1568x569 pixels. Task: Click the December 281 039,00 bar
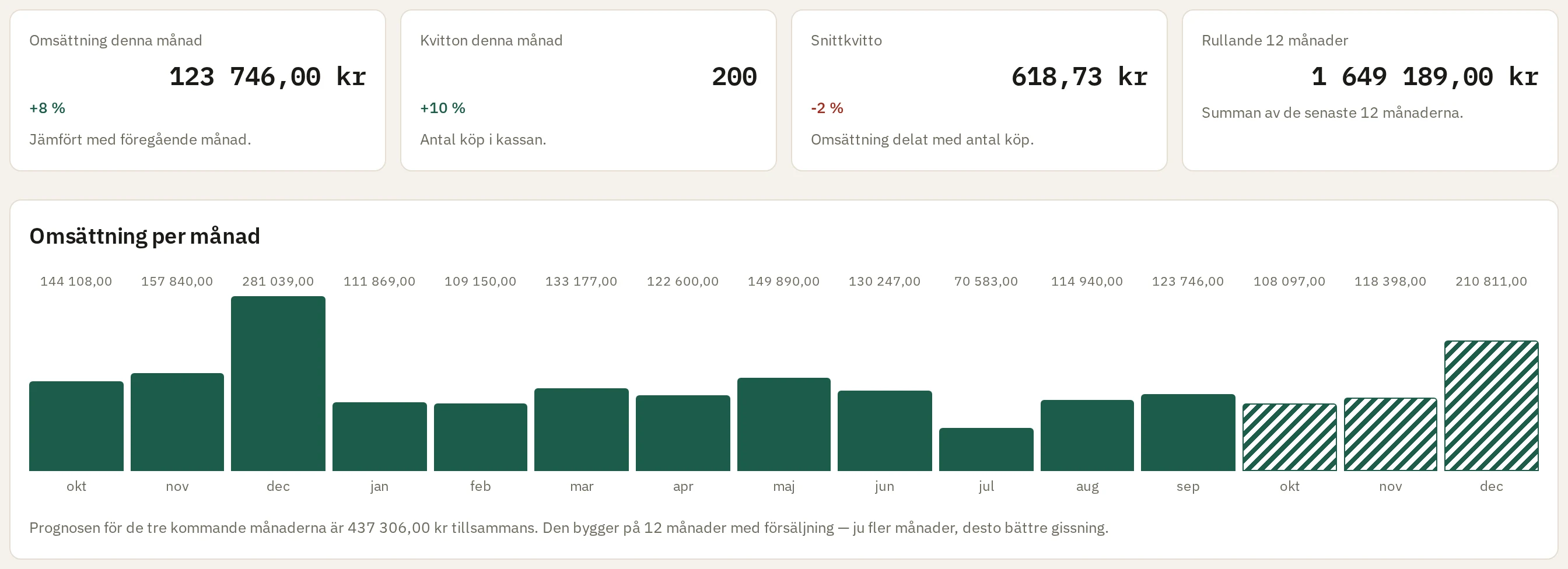pos(278,384)
